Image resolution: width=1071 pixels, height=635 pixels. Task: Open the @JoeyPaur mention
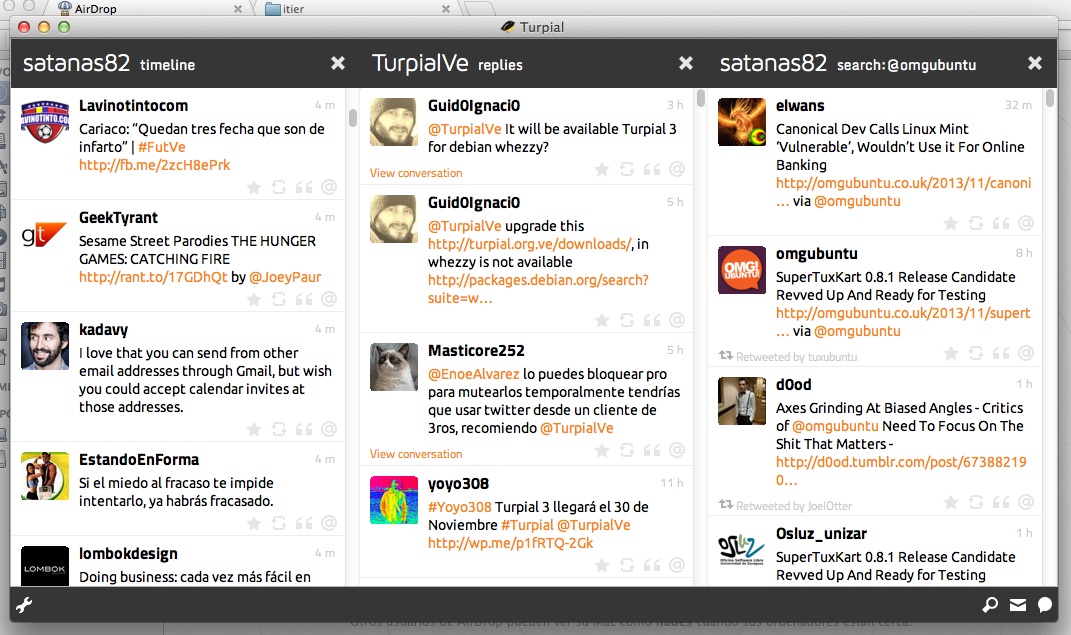[285, 277]
